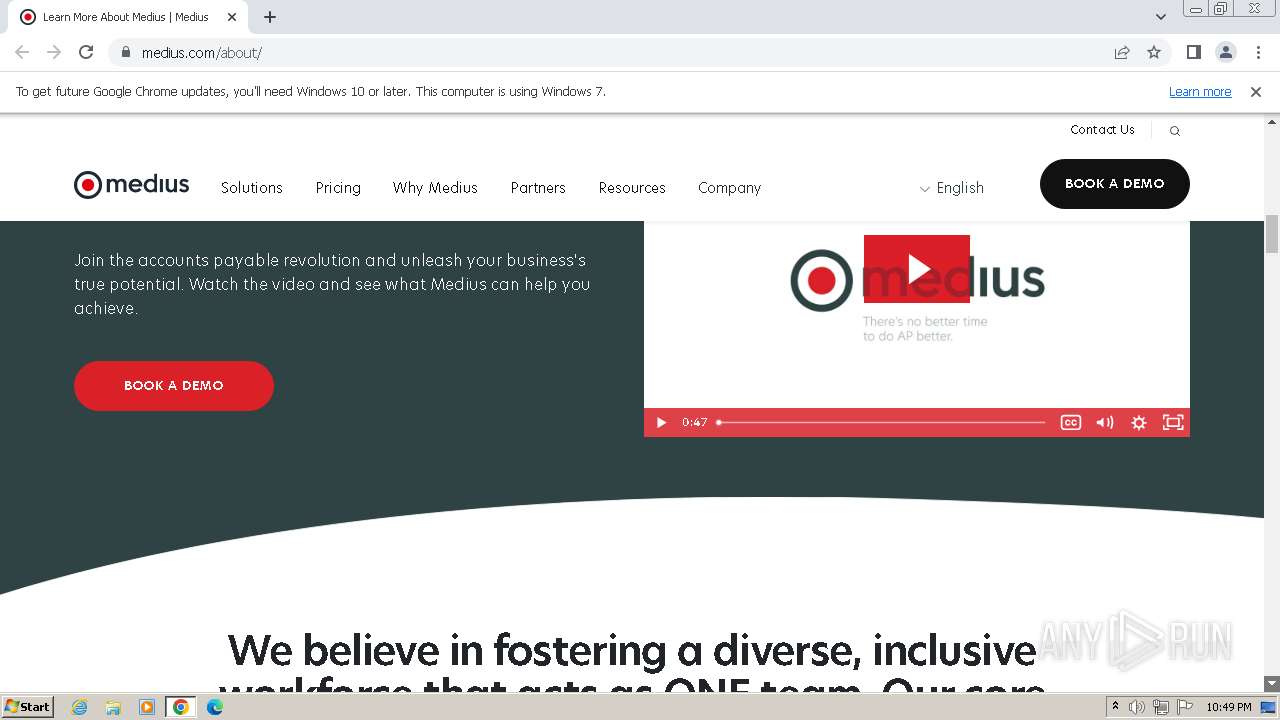Click the Contact Us link

click(1102, 130)
